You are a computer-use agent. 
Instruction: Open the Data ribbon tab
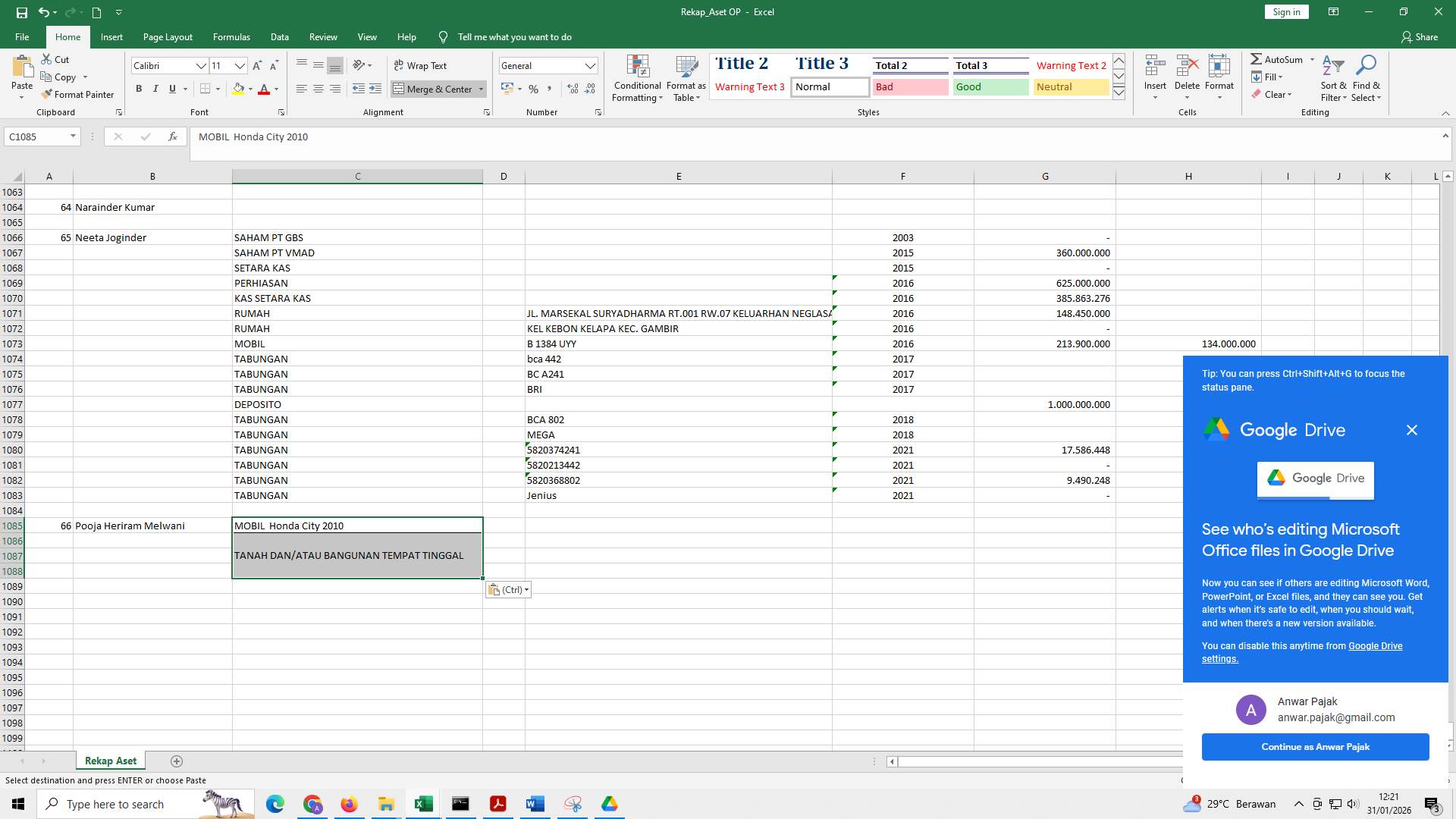(279, 36)
